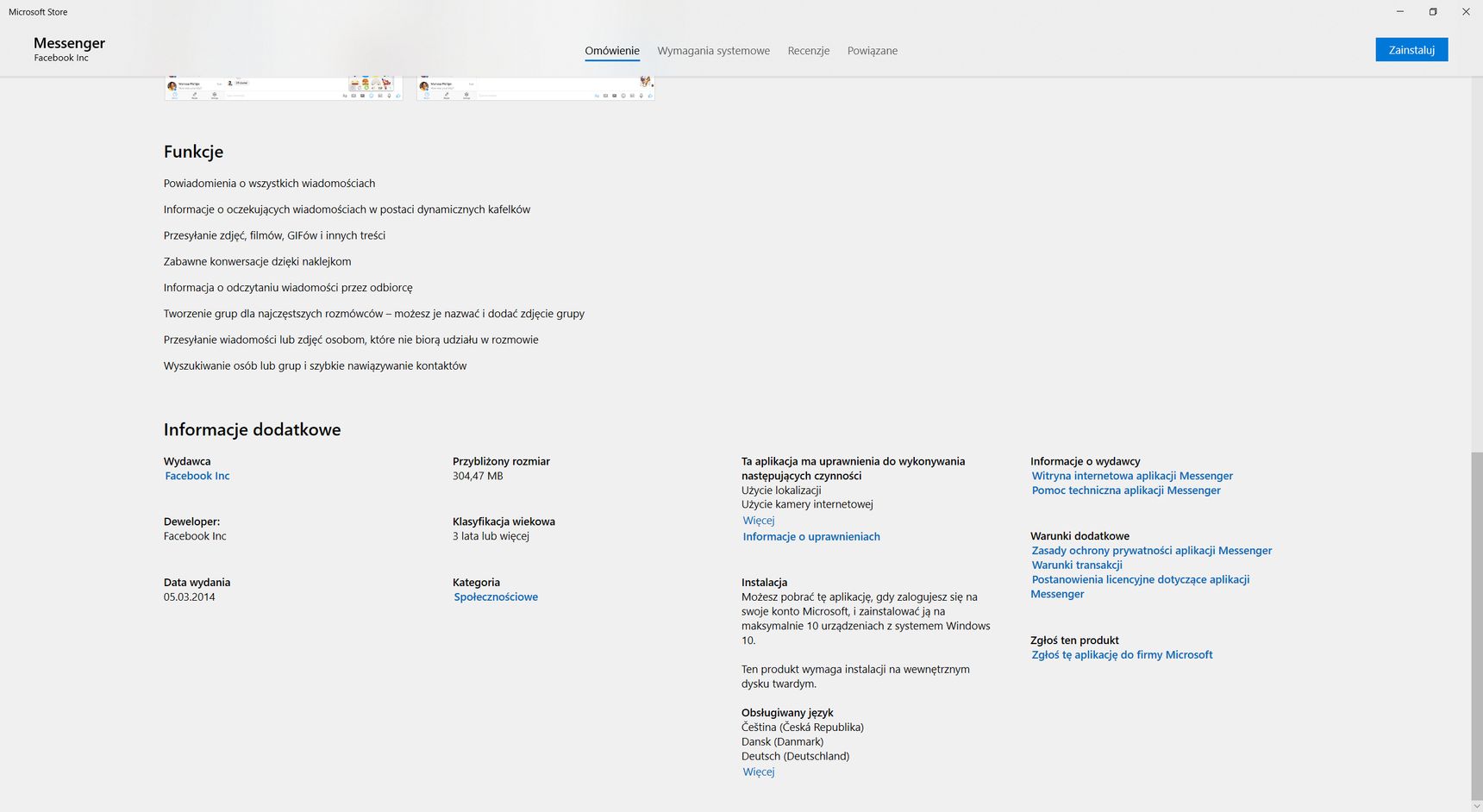Click the Deutsch (Deutschland) language entry
Screen dimensions: 1483x812
(x=795, y=756)
